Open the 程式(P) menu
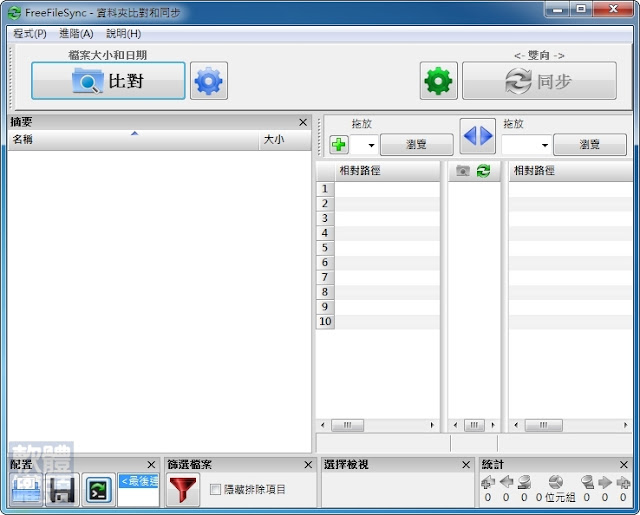 (x=30, y=33)
